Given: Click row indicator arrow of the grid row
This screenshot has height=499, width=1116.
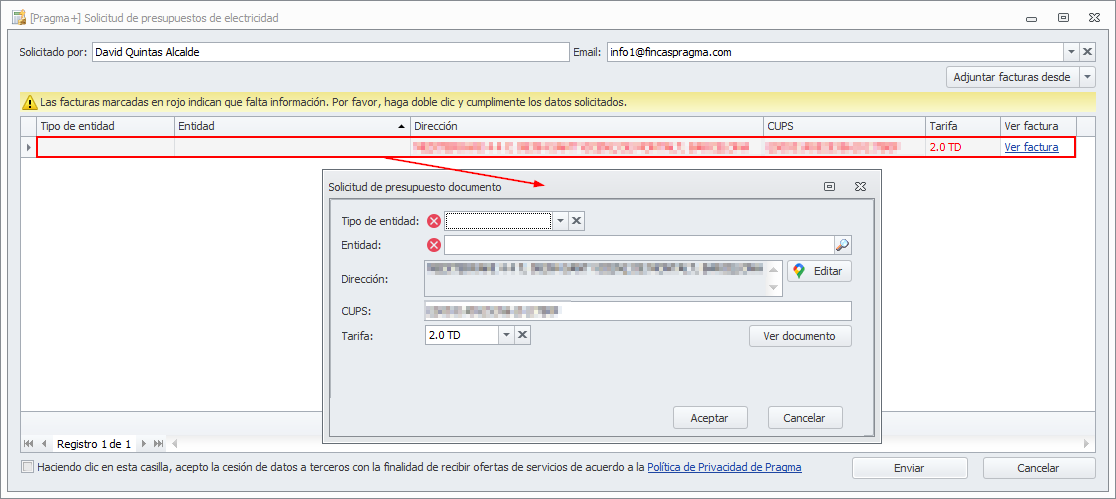Looking at the screenshot, I should click(28, 147).
